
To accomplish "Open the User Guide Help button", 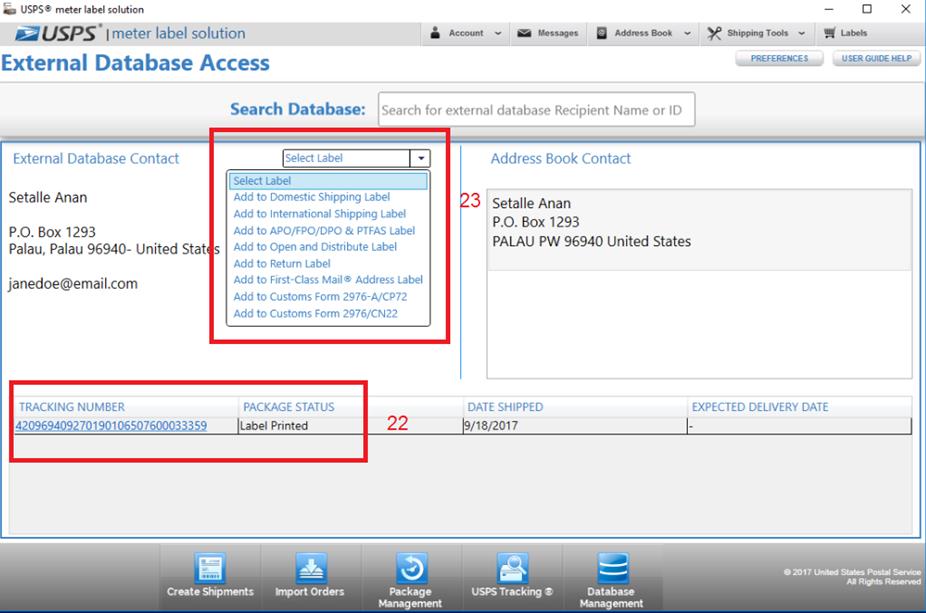I will (876, 58).
